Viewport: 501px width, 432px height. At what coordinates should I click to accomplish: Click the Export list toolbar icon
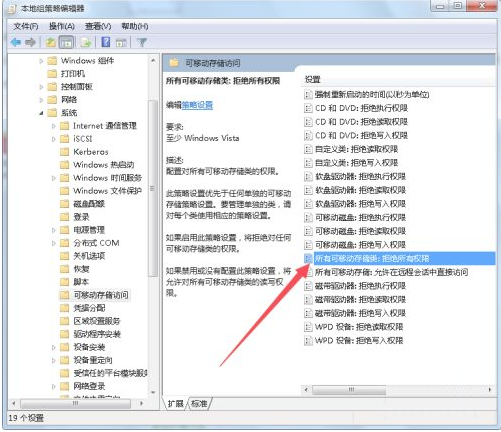[x=86, y=42]
